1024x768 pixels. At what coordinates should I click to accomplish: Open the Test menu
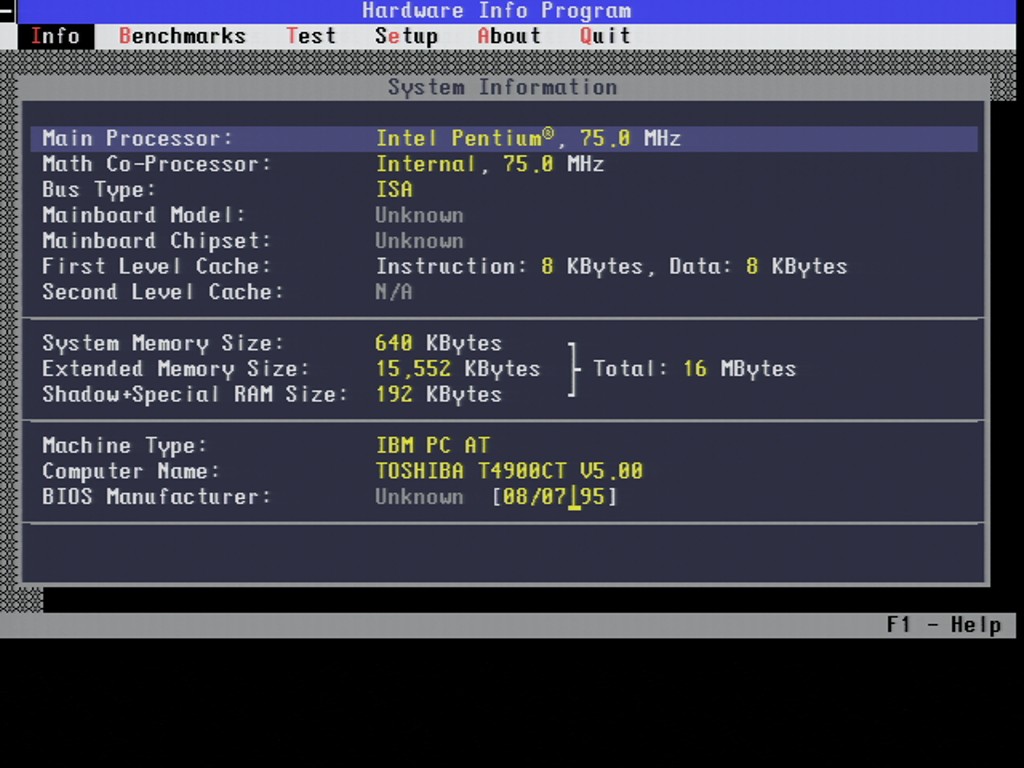311,37
